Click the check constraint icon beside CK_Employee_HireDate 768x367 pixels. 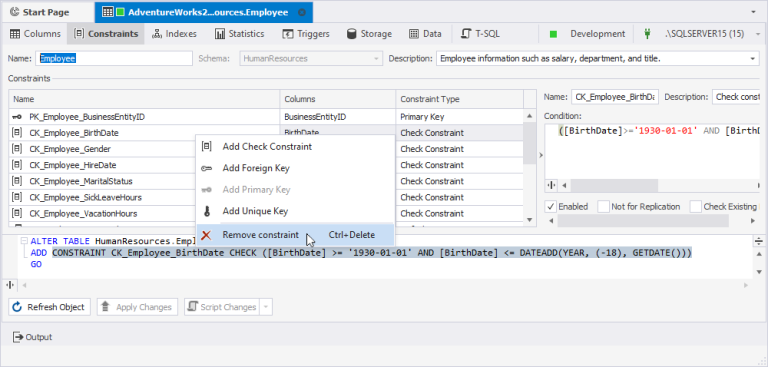(x=17, y=165)
